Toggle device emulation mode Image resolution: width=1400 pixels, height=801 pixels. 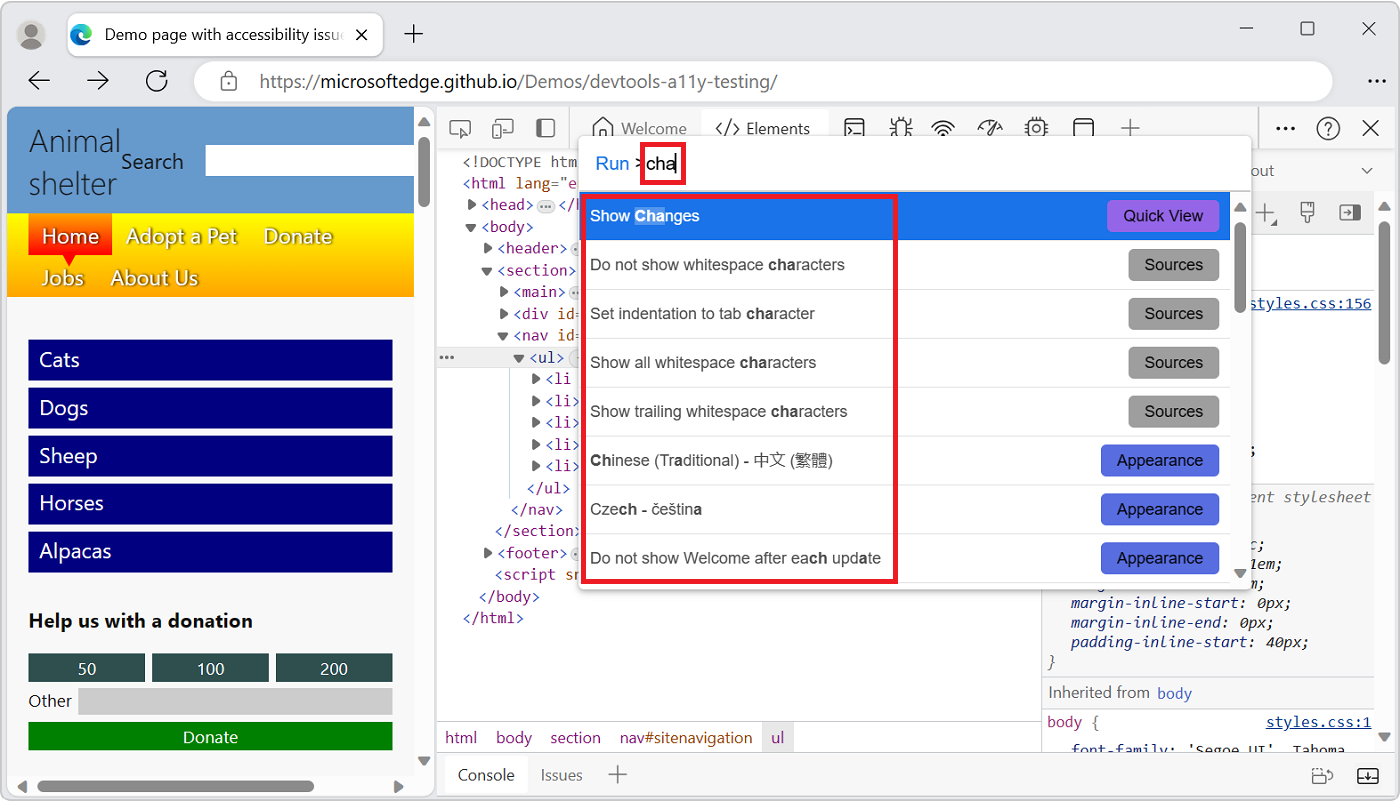click(x=502, y=128)
